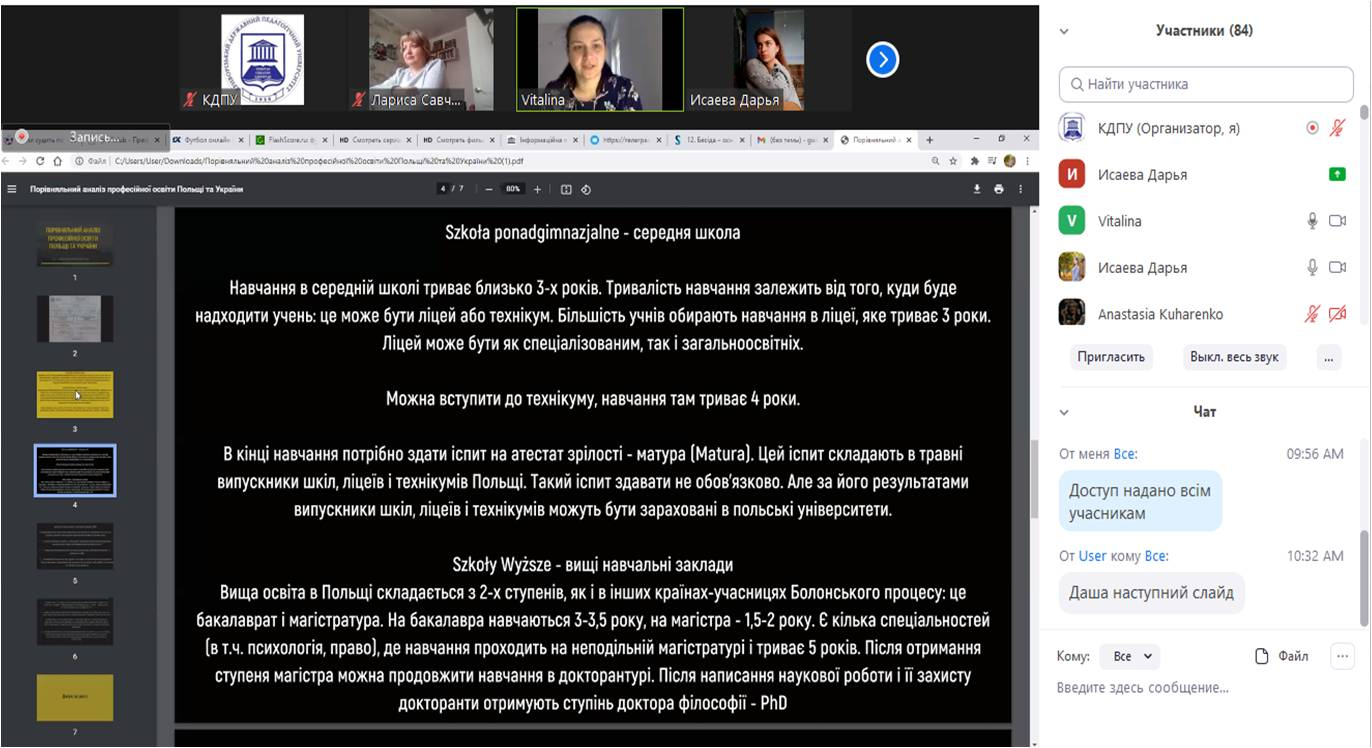Click Исаева Дарья's green screen share icon
This screenshot has width=1372, height=748.
tap(1337, 174)
